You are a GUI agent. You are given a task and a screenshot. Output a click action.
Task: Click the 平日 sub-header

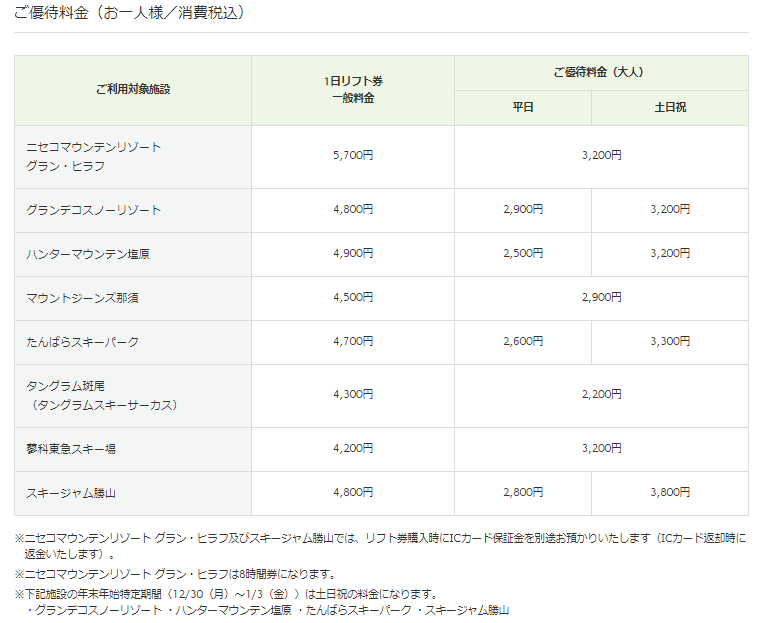[x=523, y=108]
